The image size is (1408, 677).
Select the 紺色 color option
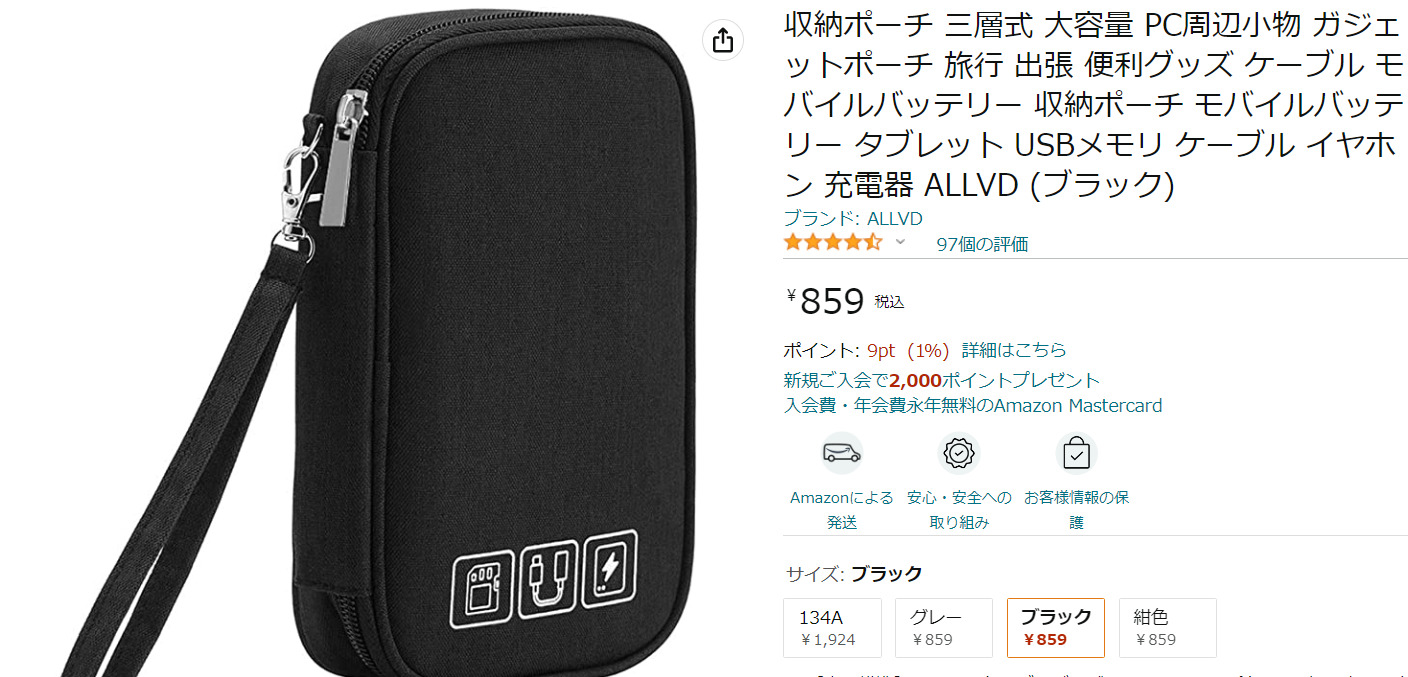(x=1168, y=628)
